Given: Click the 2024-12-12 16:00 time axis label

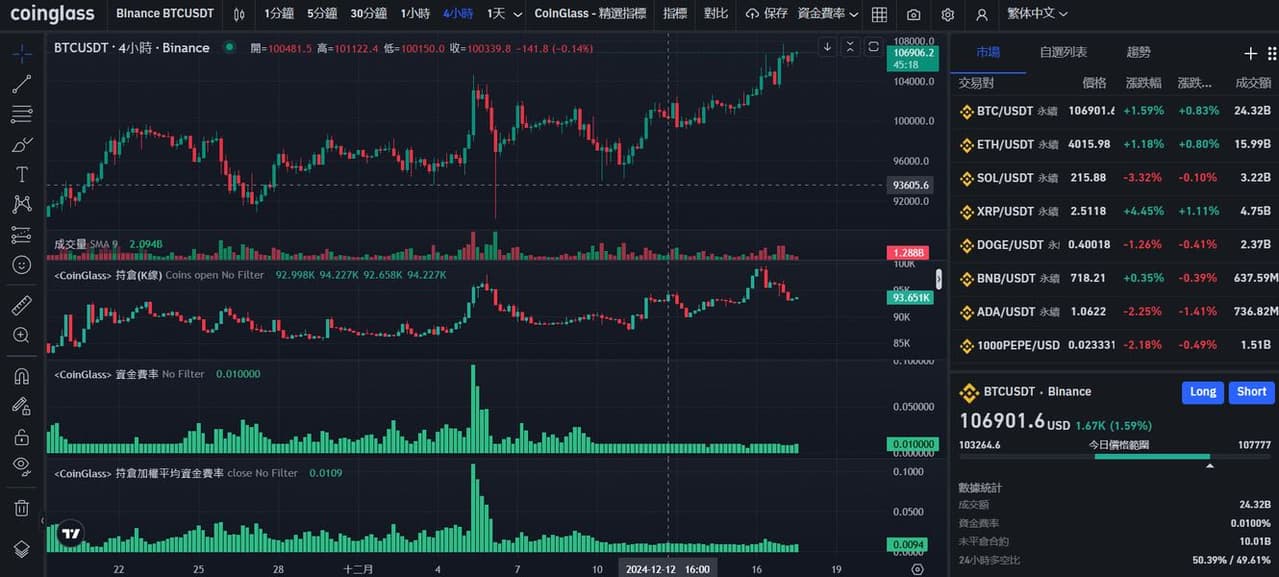Looking at the screenshot, I should click(667, 569).
